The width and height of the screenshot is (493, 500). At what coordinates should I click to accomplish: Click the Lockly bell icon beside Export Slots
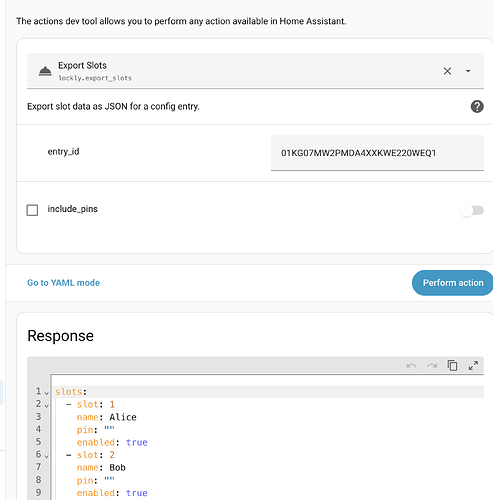pos(45,71)
